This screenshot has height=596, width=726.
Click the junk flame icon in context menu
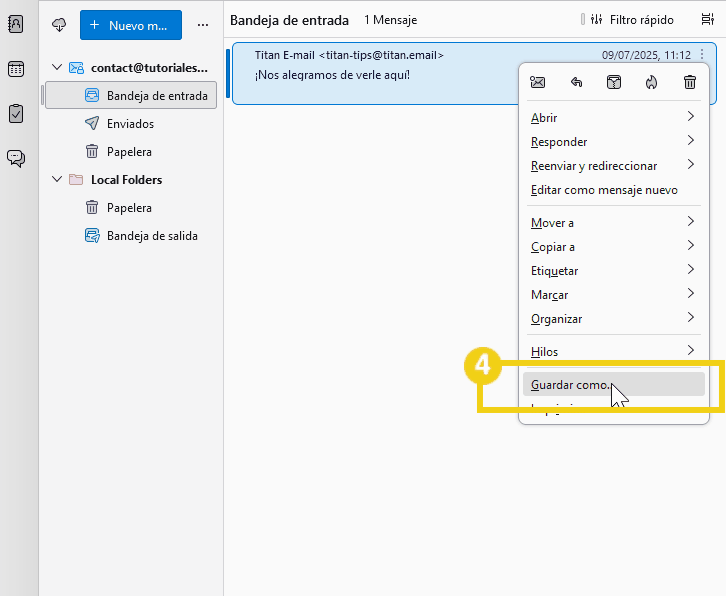[652, 82]
